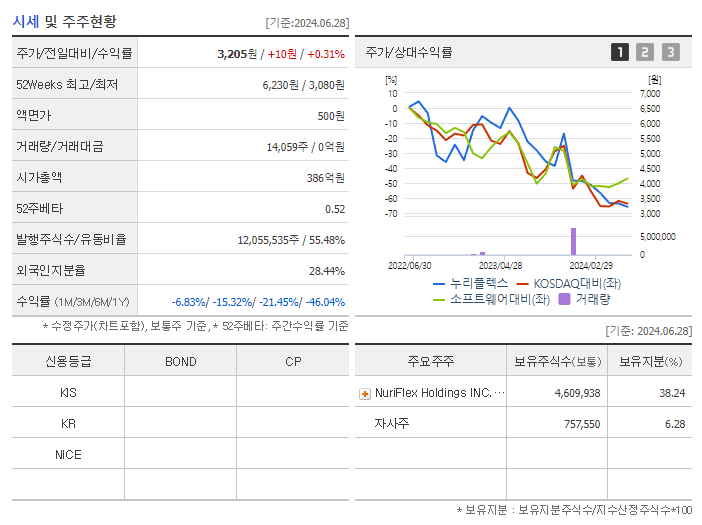The image size is (702, 525).
Task: Click the 2022/06/30 chart date label
Action: [x=410, y=266]
